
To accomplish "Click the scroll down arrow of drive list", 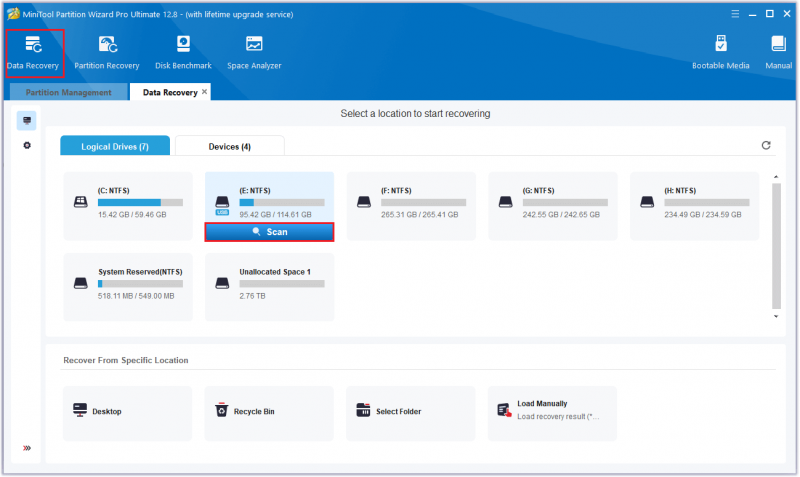I will pos(776,317).
